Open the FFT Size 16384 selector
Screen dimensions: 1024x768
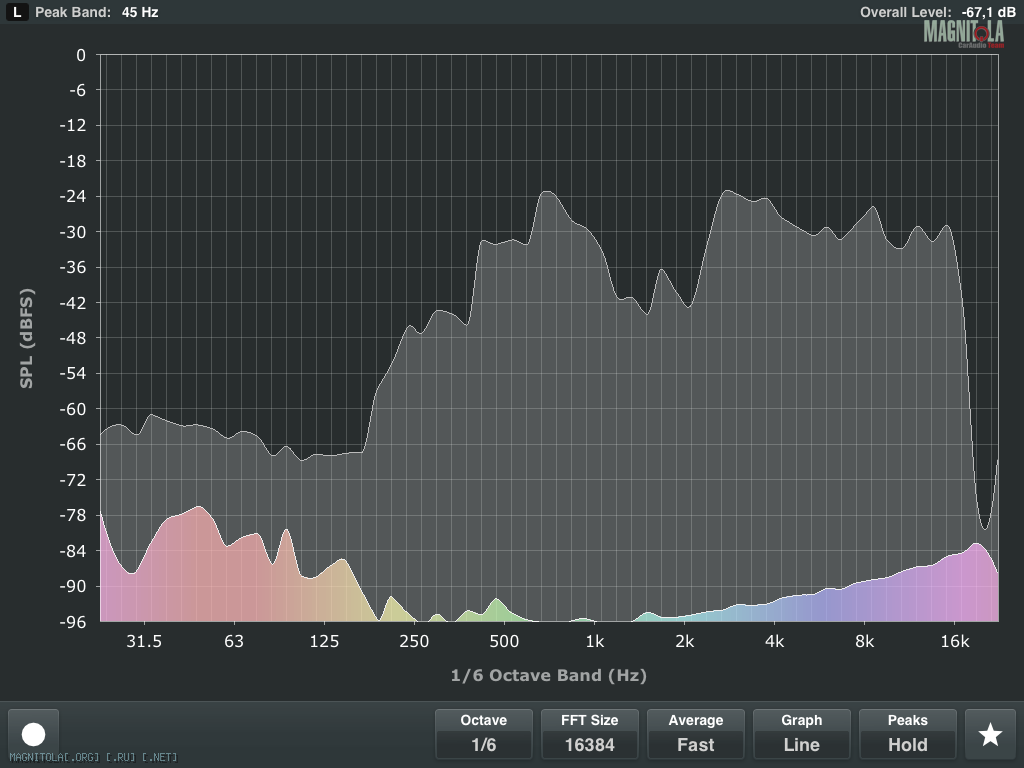click(589, 734)
